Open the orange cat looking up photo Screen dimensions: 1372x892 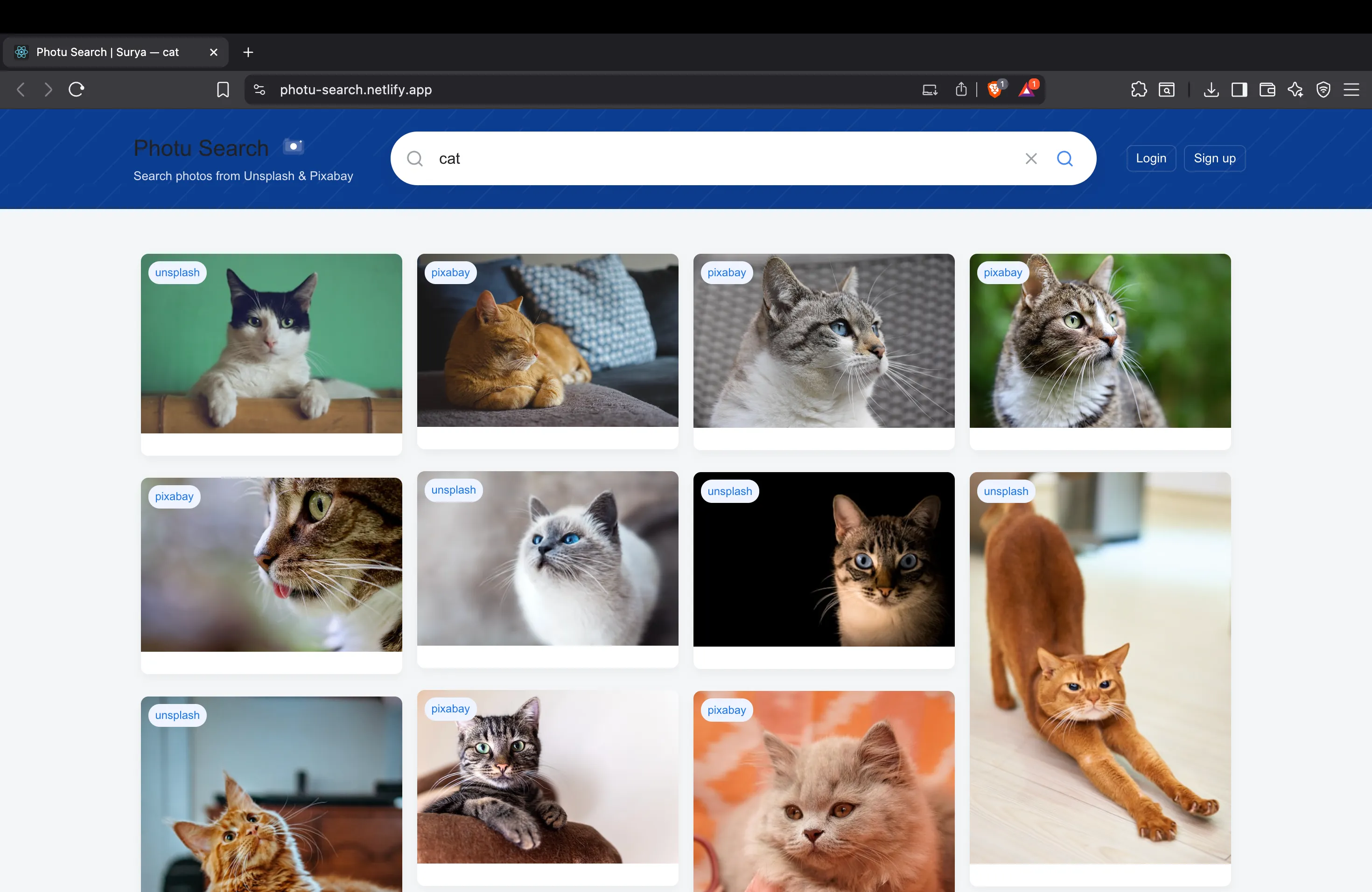[x=272, y=794]
